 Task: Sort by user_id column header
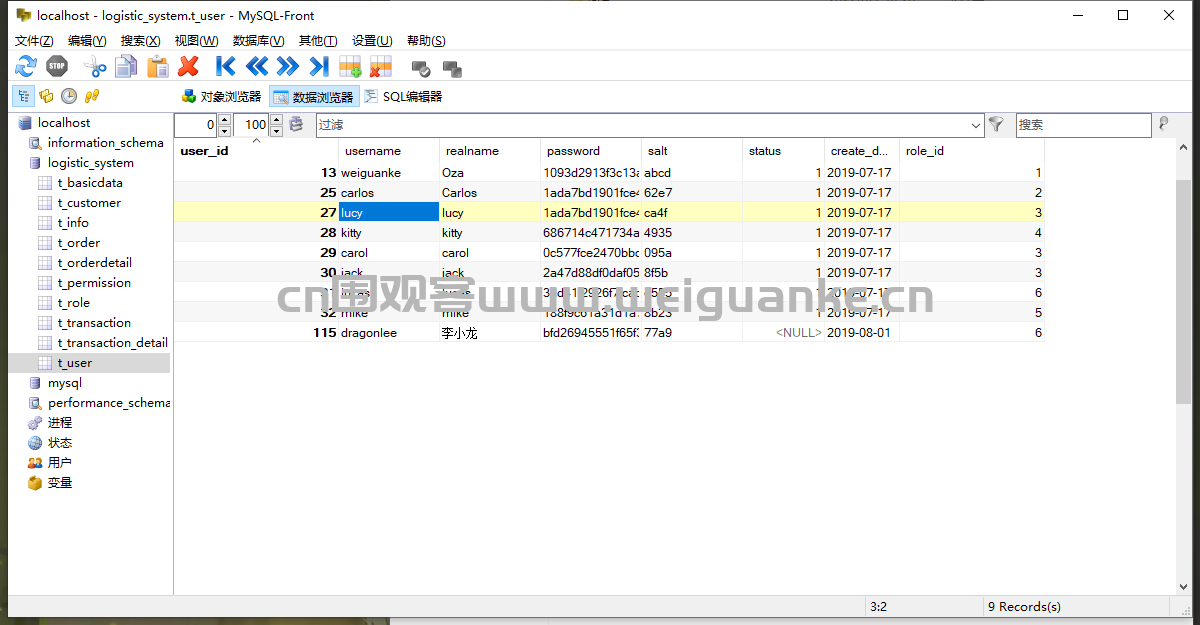(256, 151)
